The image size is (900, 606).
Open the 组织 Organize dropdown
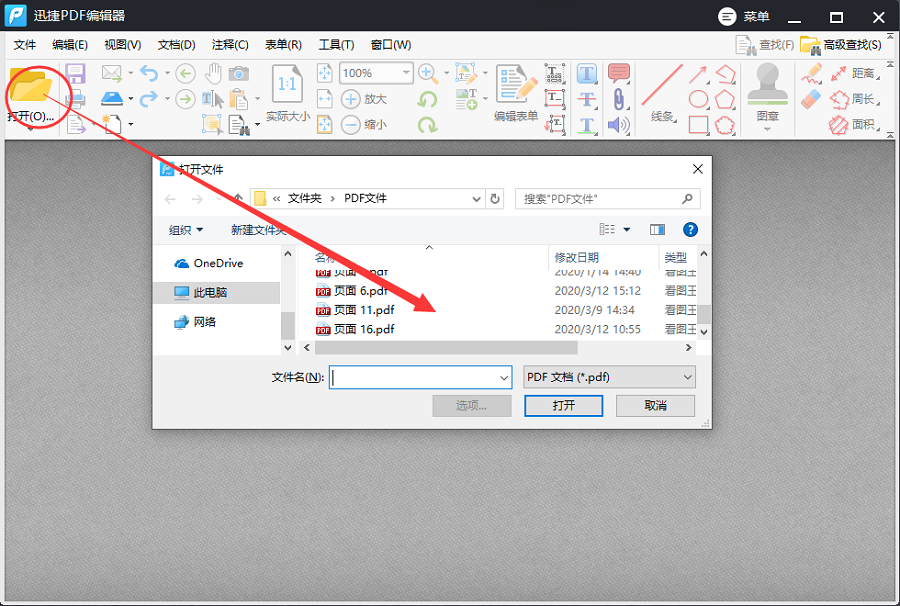(186, 230)
